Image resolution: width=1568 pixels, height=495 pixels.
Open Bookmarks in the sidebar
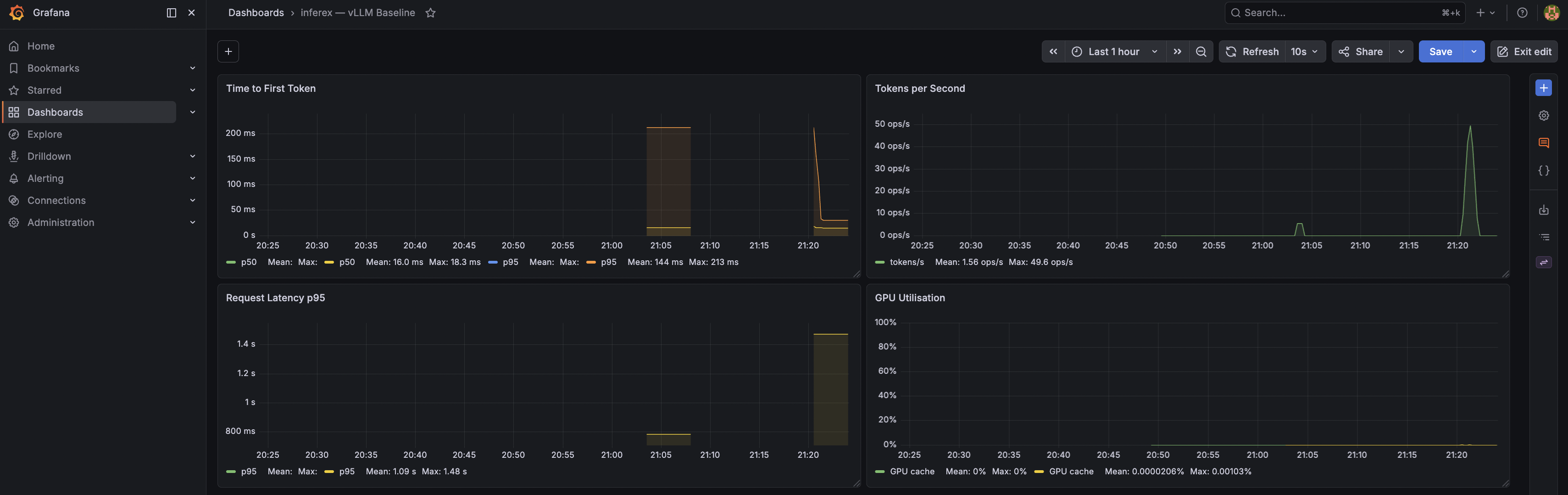pyautogui.click(x=53, y=68)
